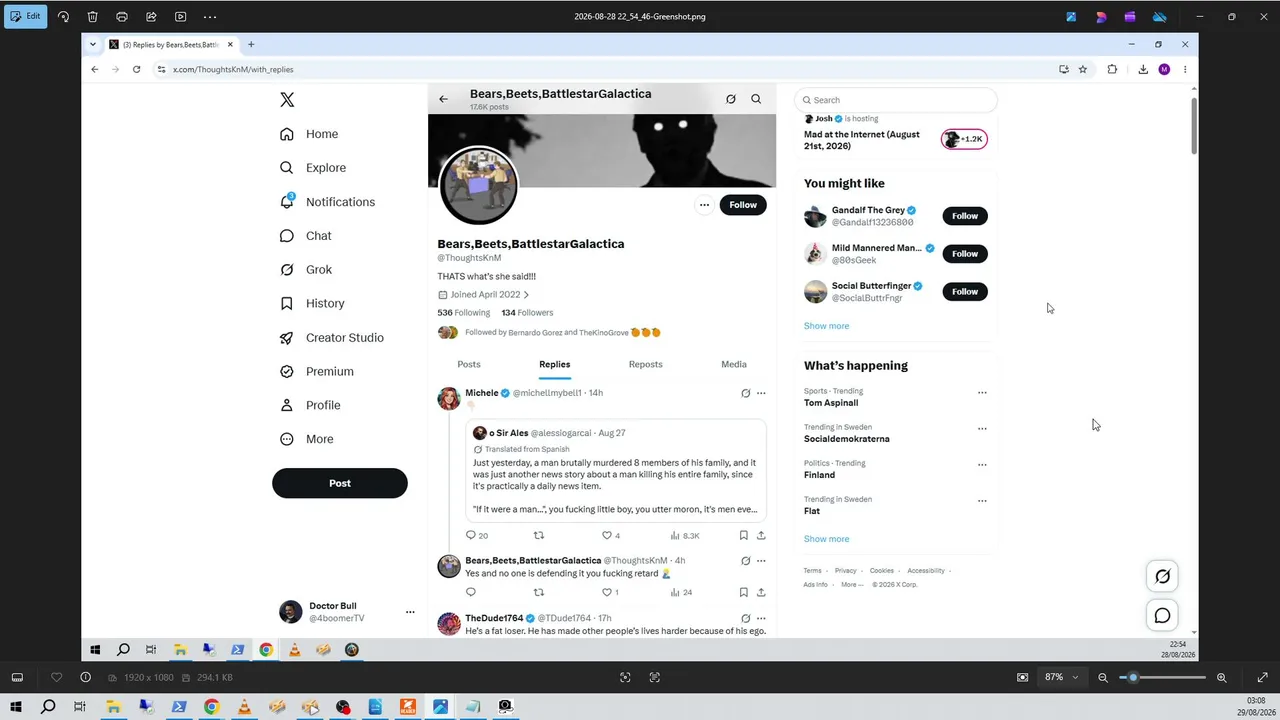
Task: Like the Bears,Beets reply with heart
Action: click(606, 592)
